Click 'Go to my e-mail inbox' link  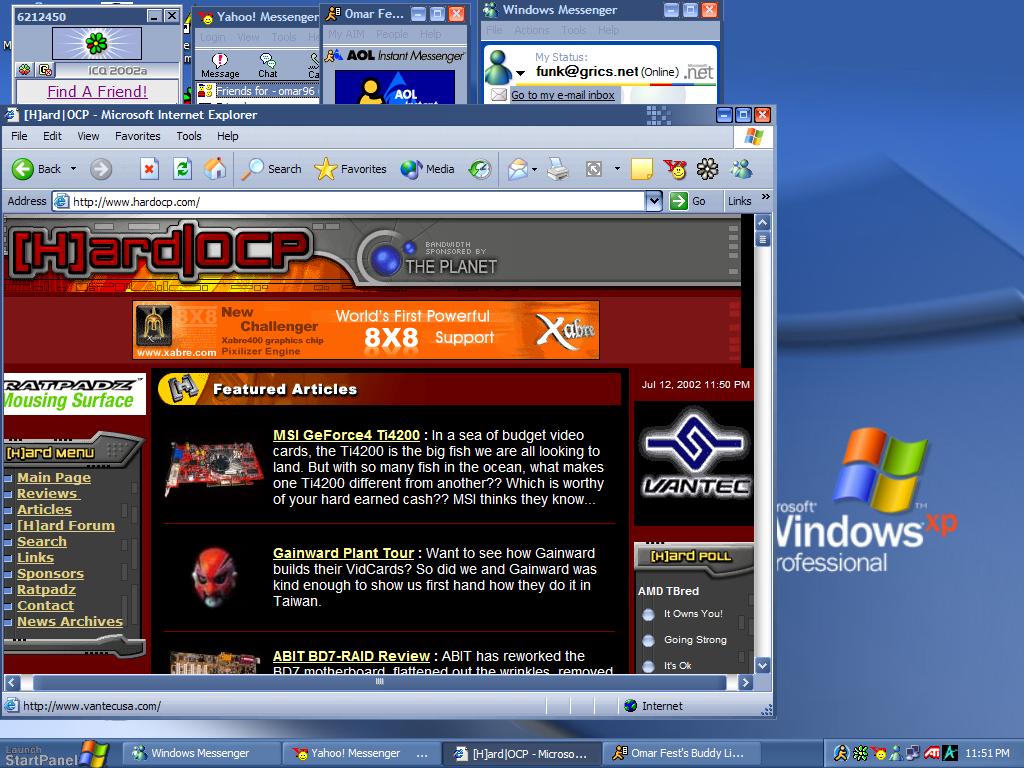(563, 95)
